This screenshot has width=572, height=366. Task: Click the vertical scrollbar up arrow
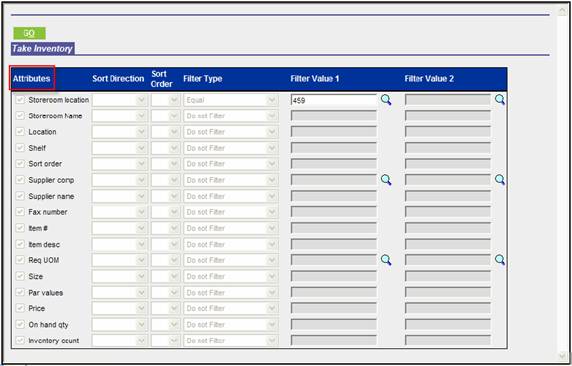(562, 12)
